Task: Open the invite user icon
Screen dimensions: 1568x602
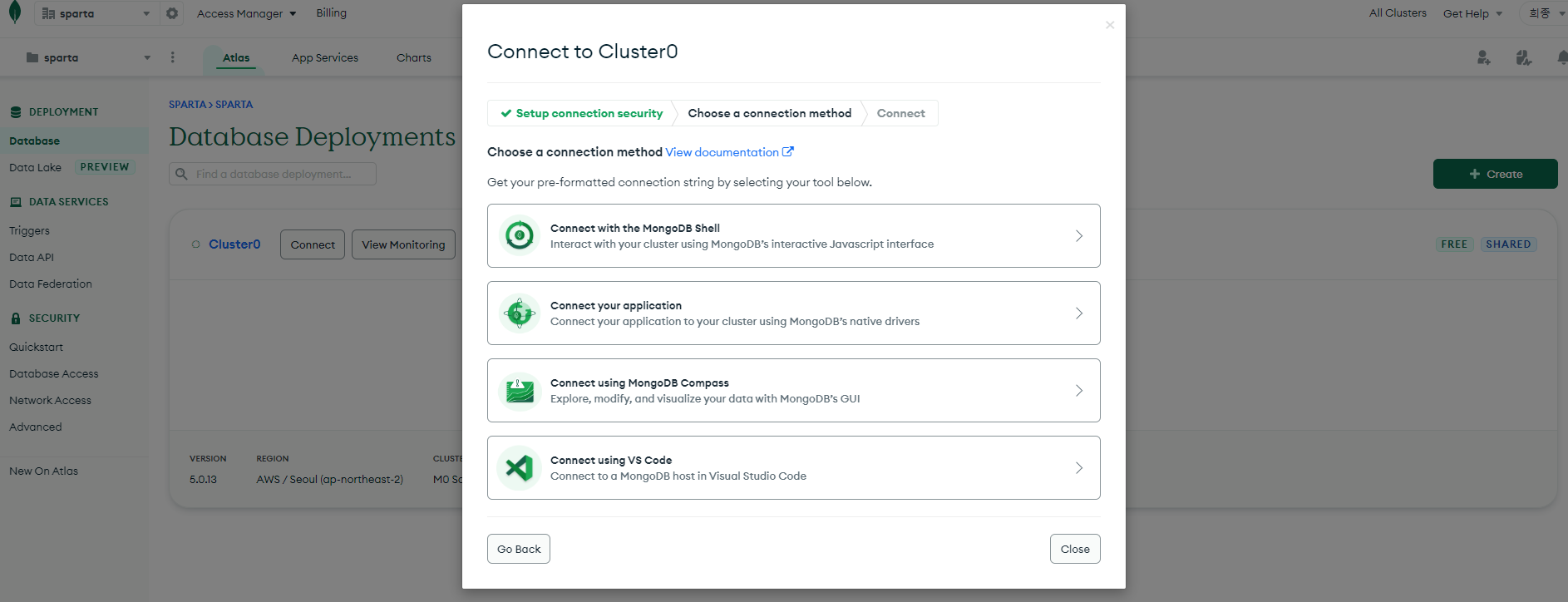Action: 1483,57
